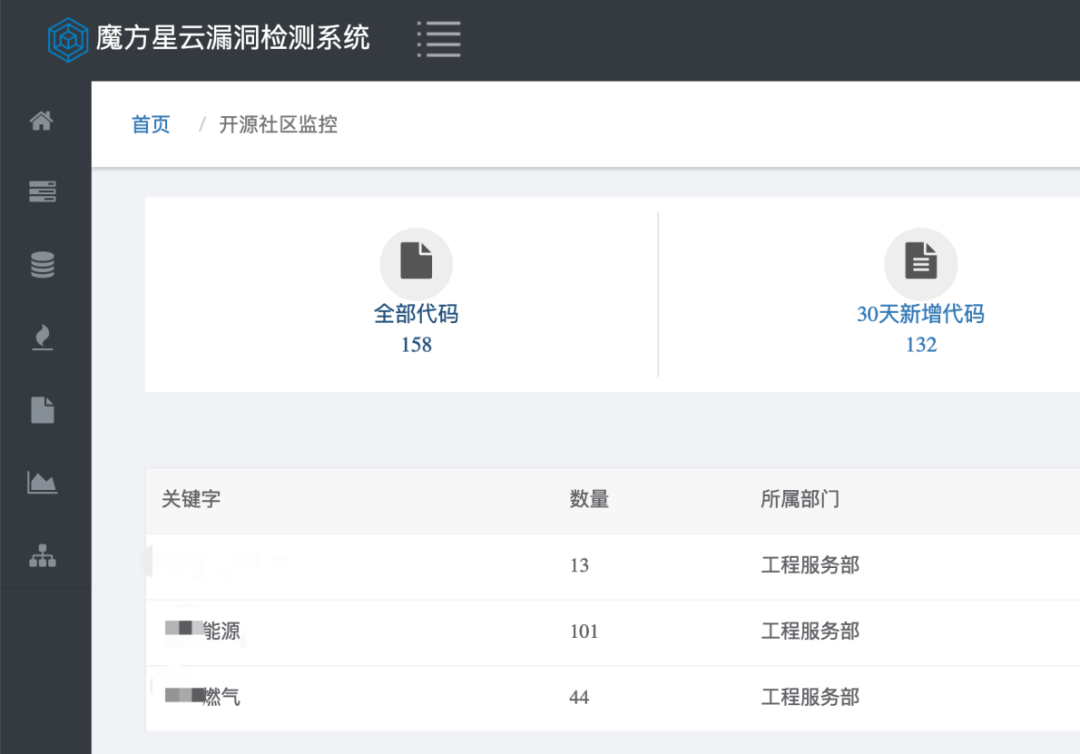Click the server assets icon in sidebar
Image resolution: width=1080 pixels, height=754 pixels.
[x=42, y=192]
